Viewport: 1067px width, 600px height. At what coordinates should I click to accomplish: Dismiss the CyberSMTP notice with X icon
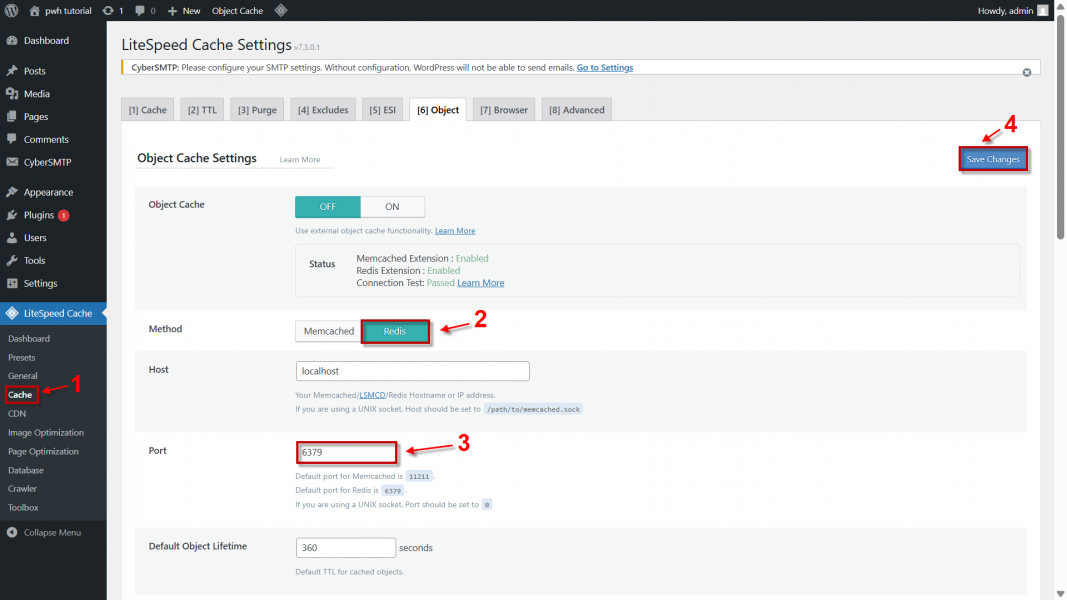point(1027,72)
